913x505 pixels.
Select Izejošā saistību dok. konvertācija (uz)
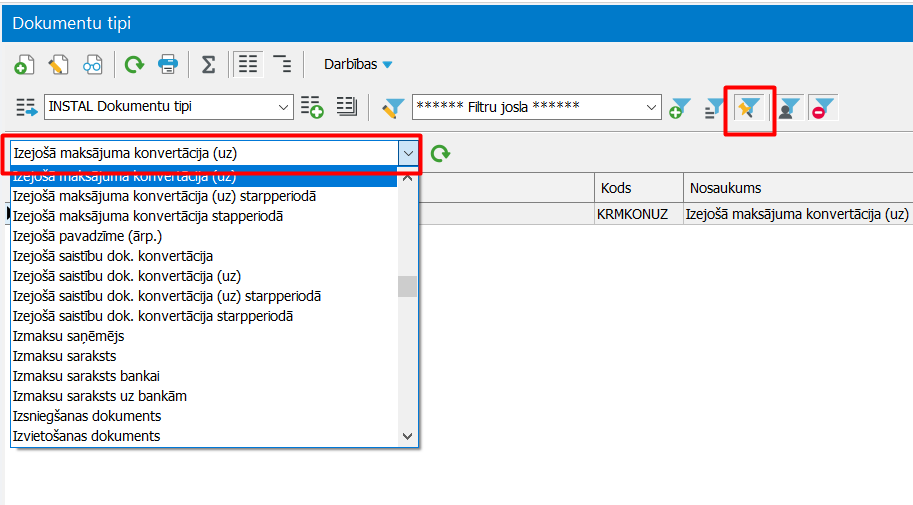coord(204,276)
